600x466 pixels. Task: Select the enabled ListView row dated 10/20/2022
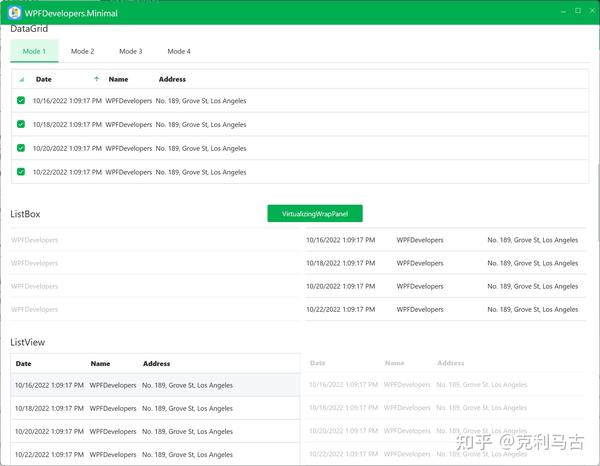[155, 431]
